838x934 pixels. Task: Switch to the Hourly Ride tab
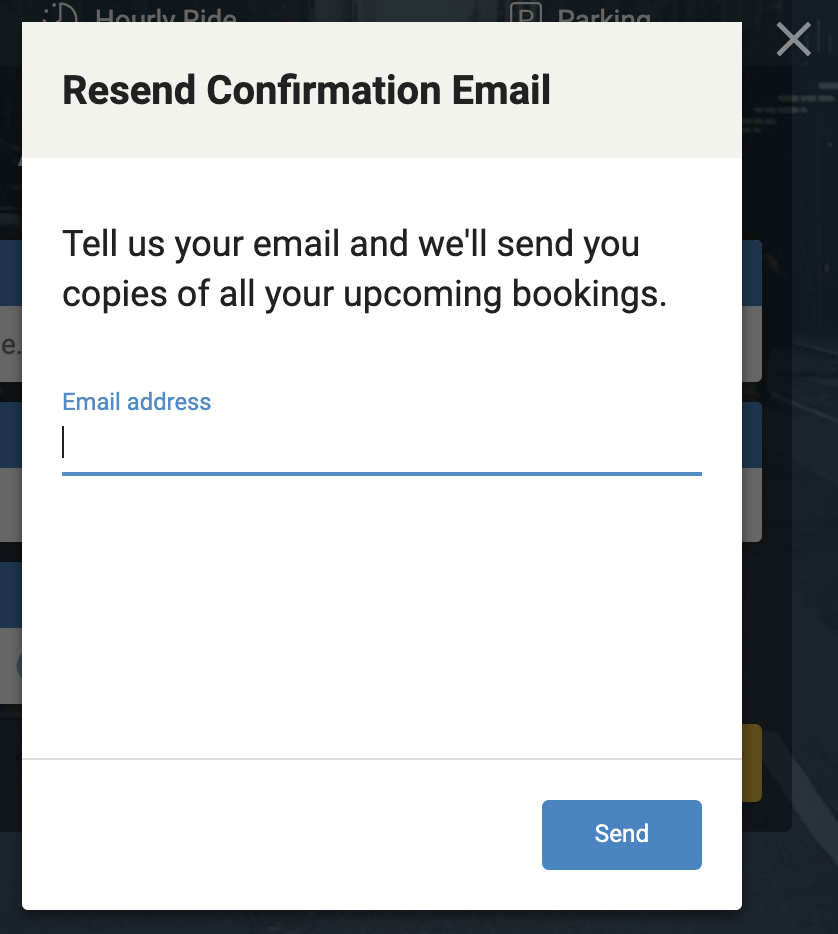pyautogui.click(x=165, y=16)
